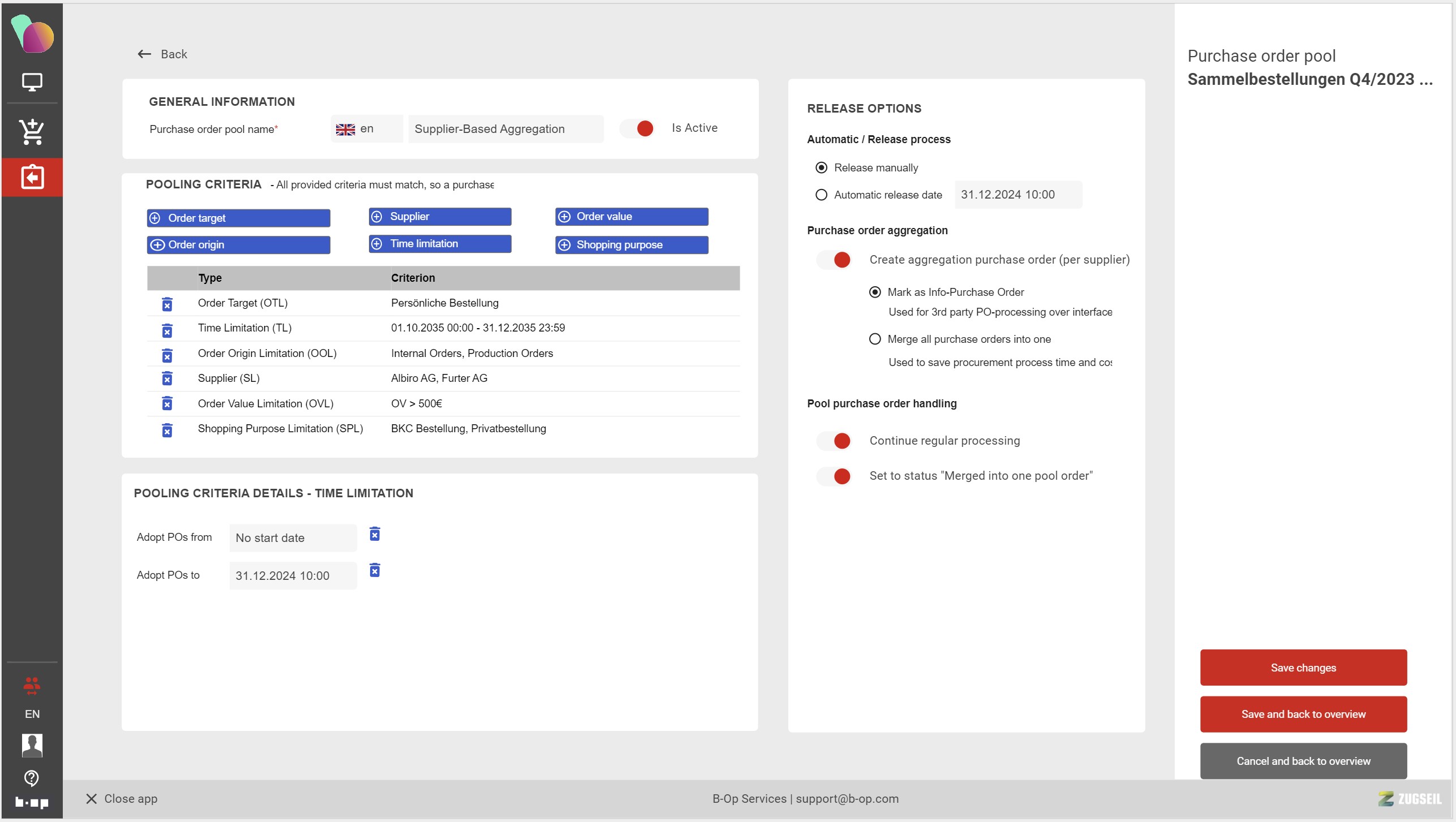1456x822 pixels.
Task: Select Automatic release date radio option
Action: [x=821, y=195]
